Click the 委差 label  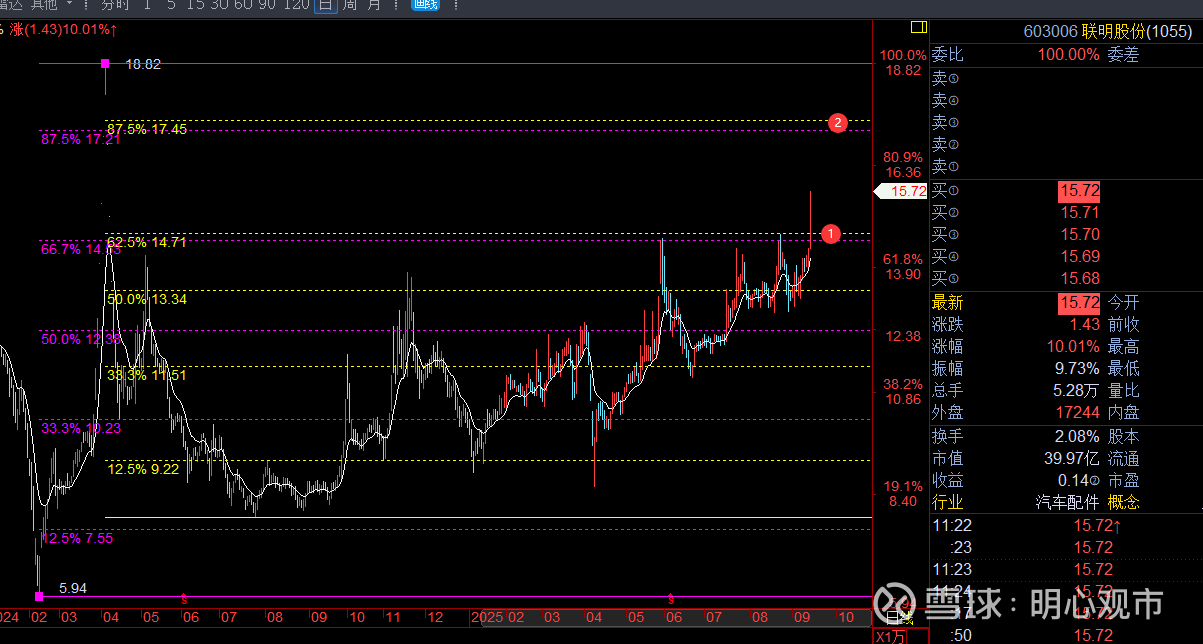click(1123, 55)
